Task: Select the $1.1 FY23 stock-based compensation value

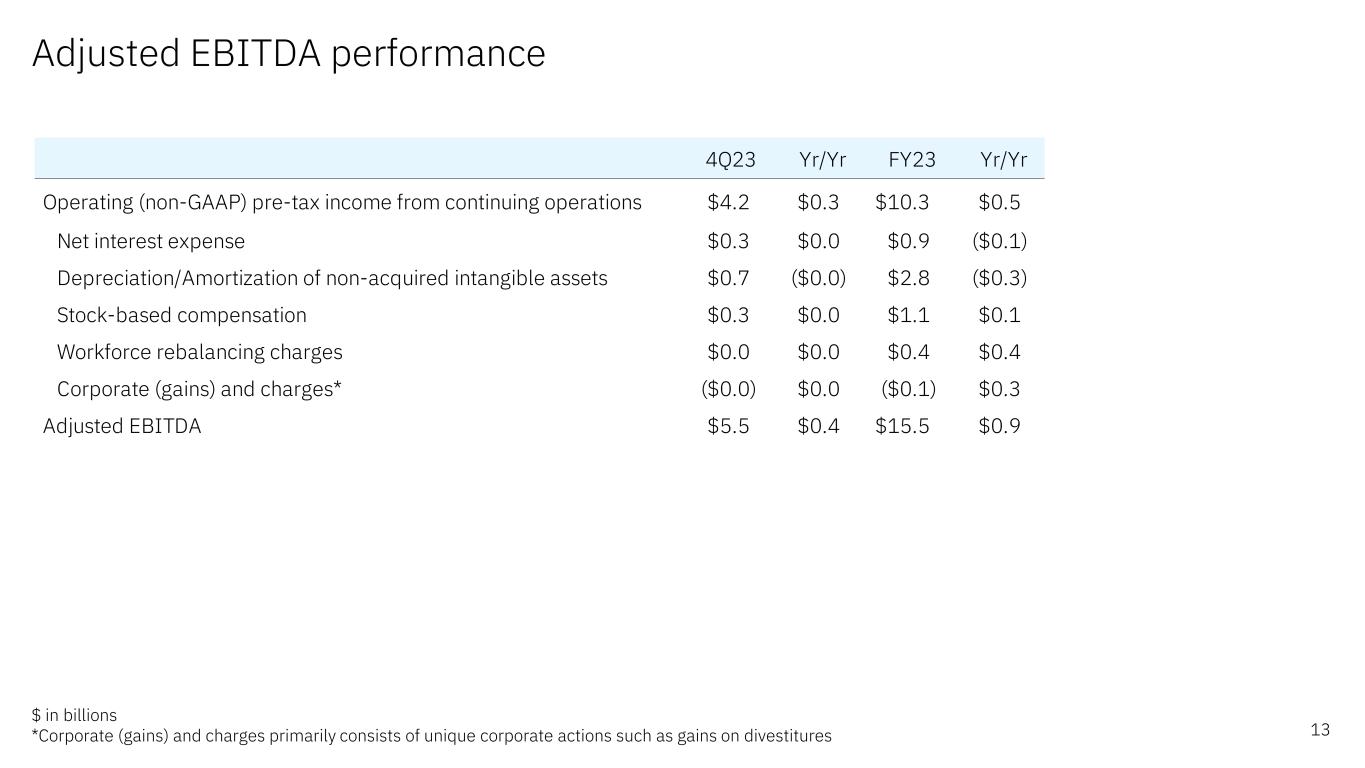Action: tap(908, 315)
